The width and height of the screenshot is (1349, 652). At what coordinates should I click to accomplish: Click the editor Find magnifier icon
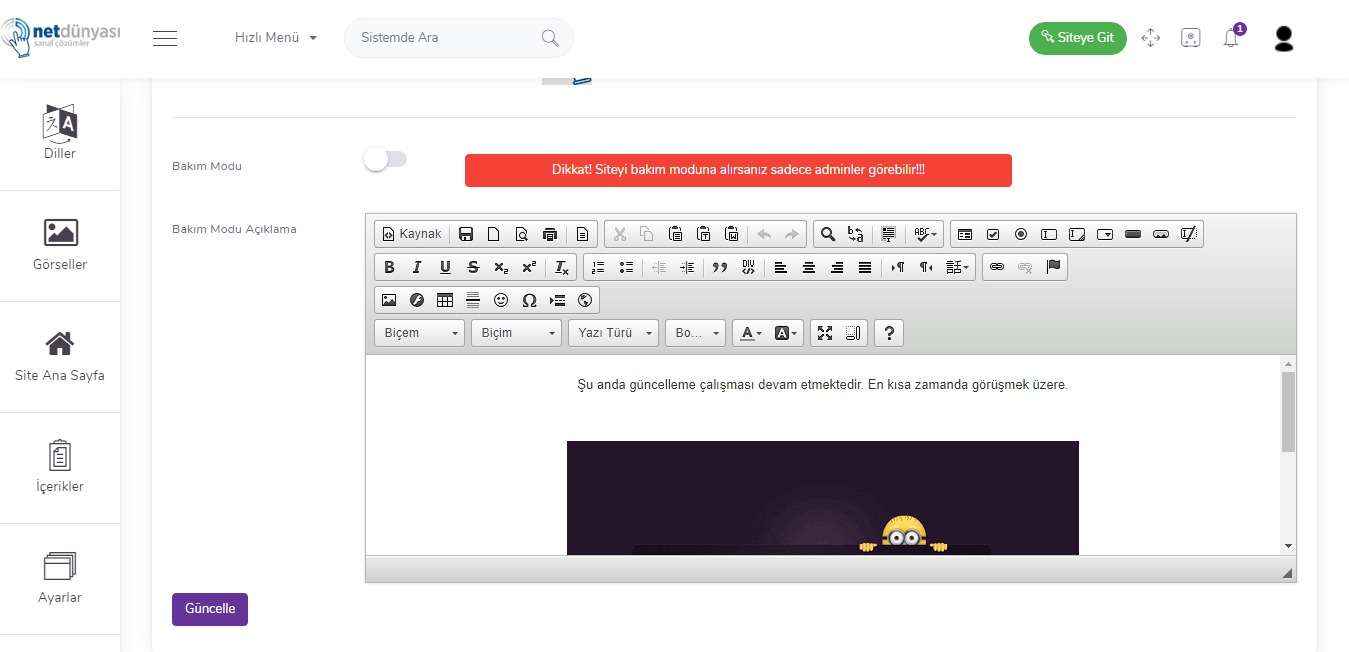click(828, 234)
